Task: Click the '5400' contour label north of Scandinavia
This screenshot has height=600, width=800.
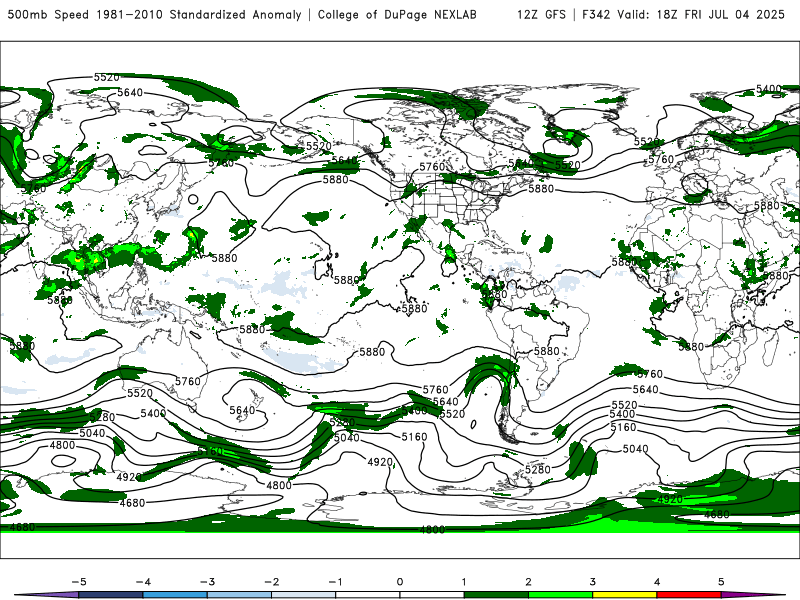Action: pos(769,89)
